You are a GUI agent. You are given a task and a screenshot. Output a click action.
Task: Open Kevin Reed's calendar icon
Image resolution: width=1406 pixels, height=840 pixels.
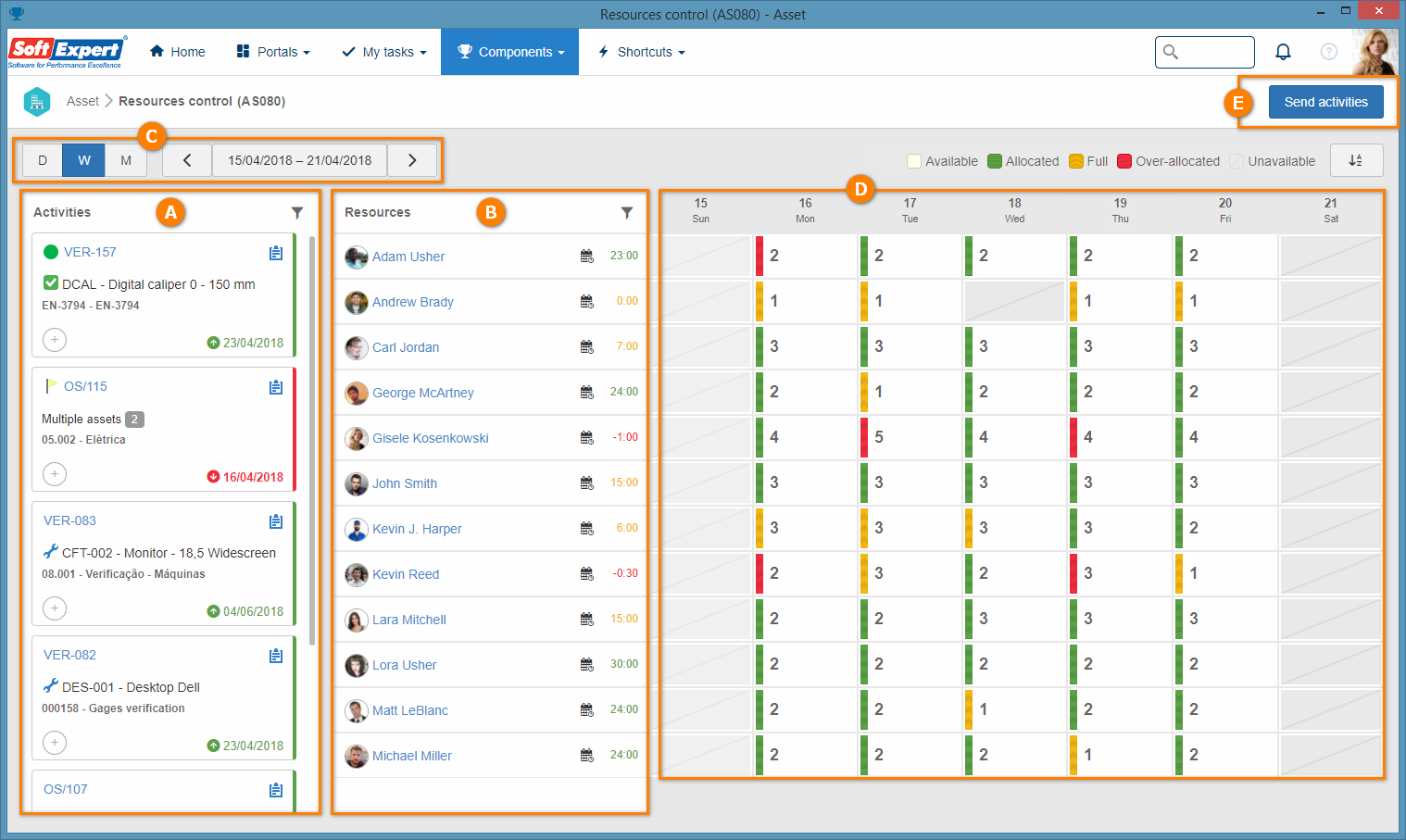[x=587, y=573]
